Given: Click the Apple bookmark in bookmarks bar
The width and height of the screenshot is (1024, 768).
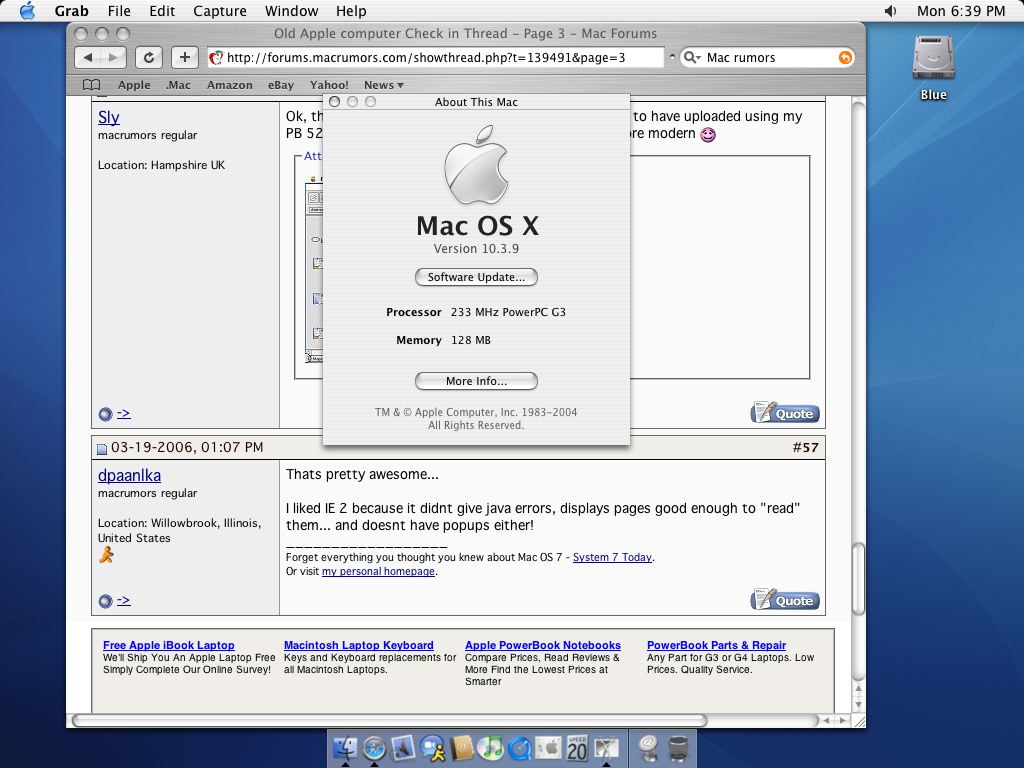Looking at the screenshot, I should [x=134, y=85].
